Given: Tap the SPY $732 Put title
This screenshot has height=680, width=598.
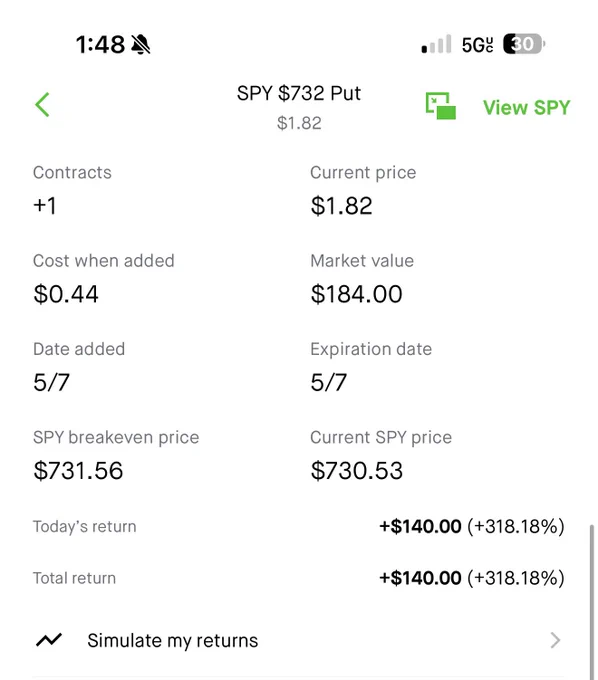Looking at the screenshot, I should pyautogui.click(x=299, y=93).
